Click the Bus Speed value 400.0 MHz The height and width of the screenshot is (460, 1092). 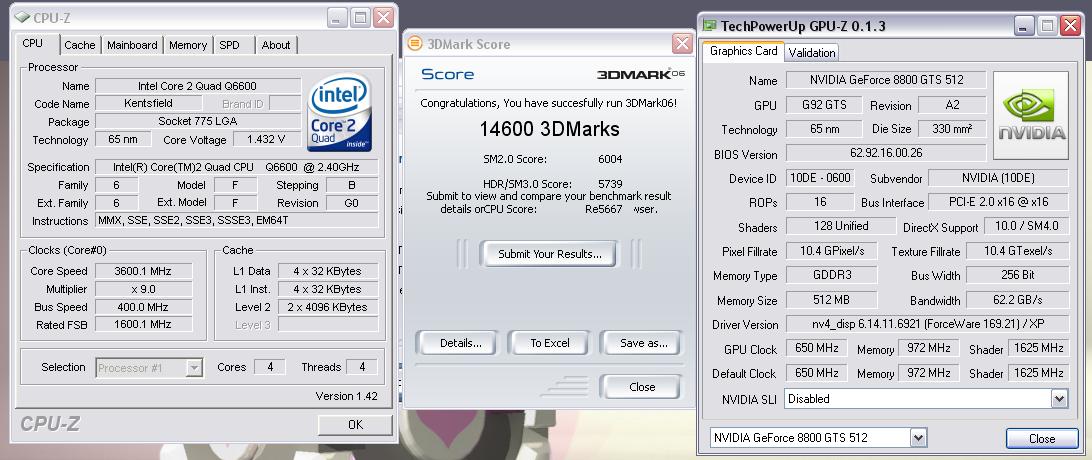pyautogui.click(x=143, y=307)
